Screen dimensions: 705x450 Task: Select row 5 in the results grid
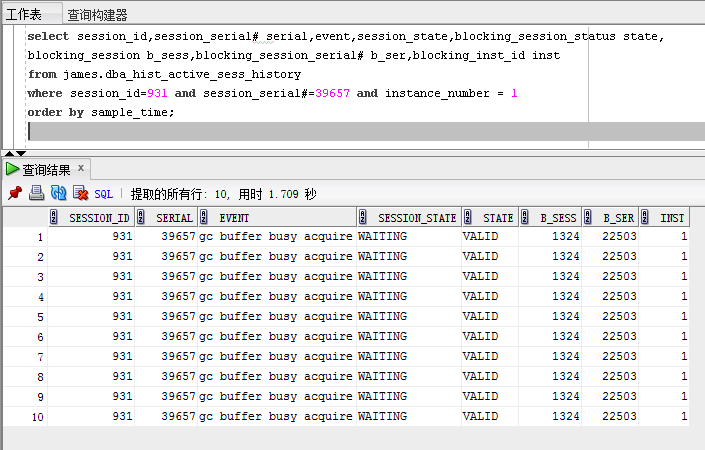346,316
